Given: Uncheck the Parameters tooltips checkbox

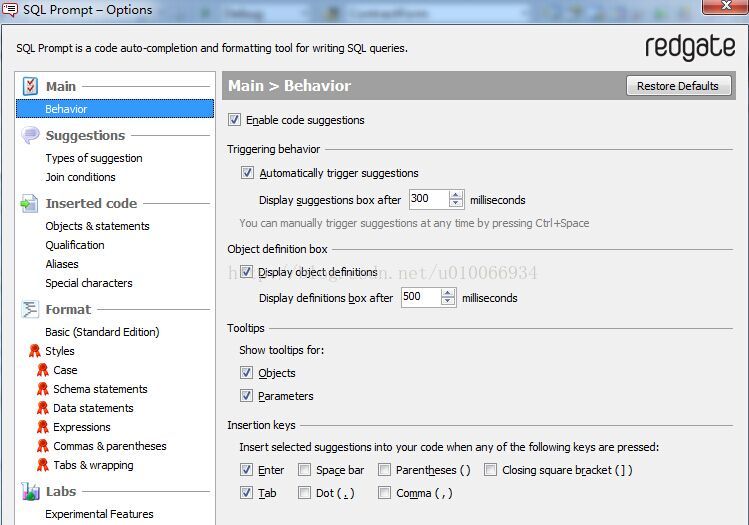Looking at the screenshot, I should [246, 396].
